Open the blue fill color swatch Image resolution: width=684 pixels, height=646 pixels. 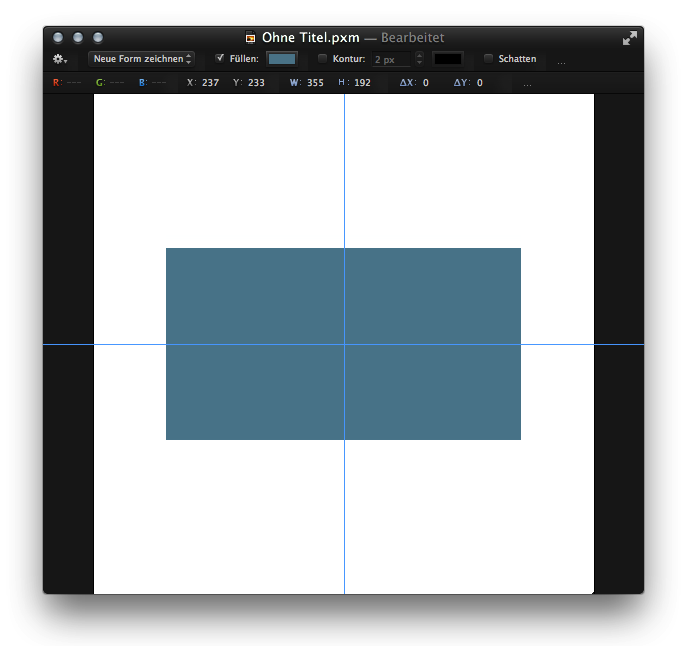(x=282, y=59)
